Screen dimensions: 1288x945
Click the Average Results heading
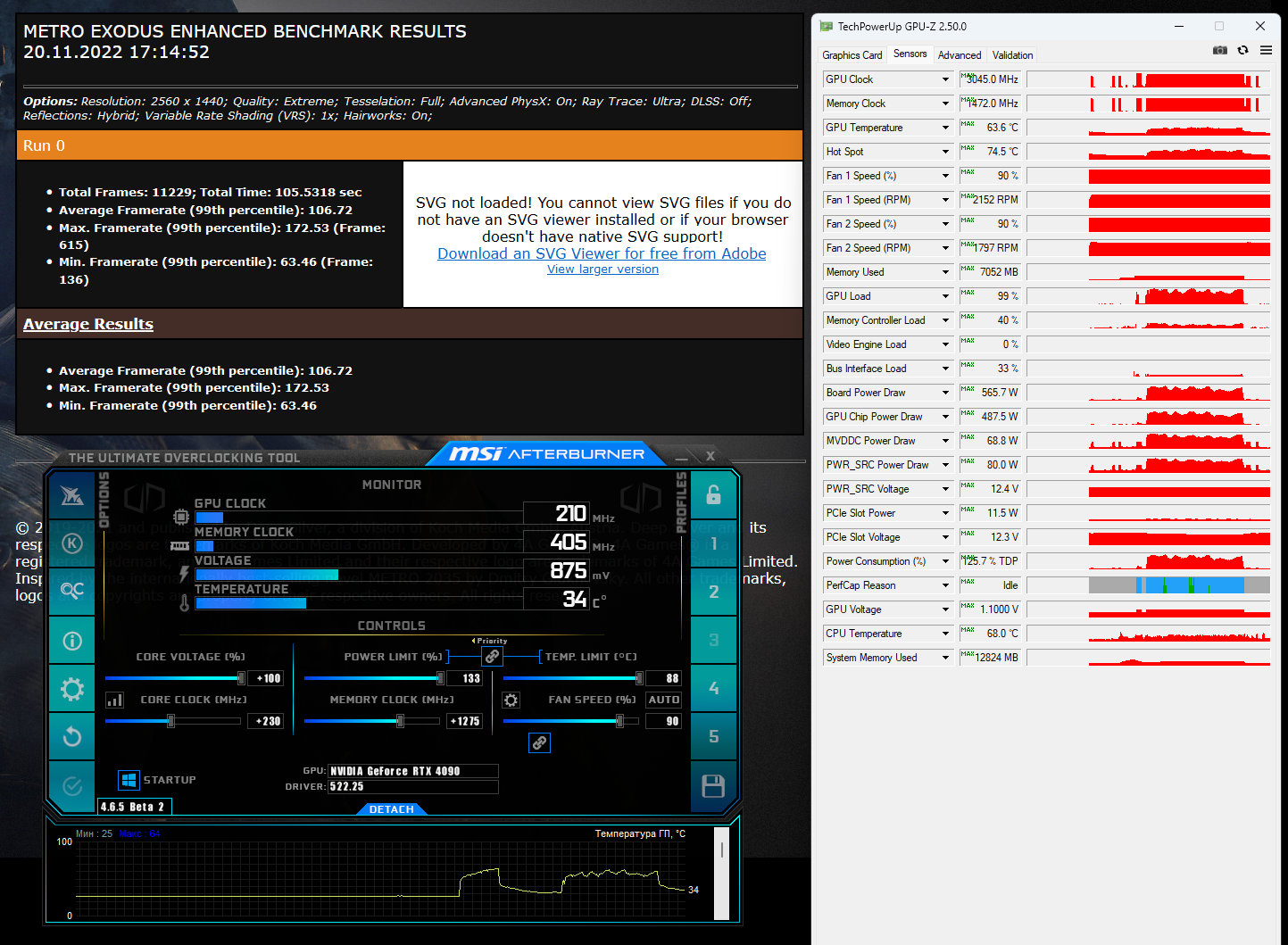tap(88, 324)
